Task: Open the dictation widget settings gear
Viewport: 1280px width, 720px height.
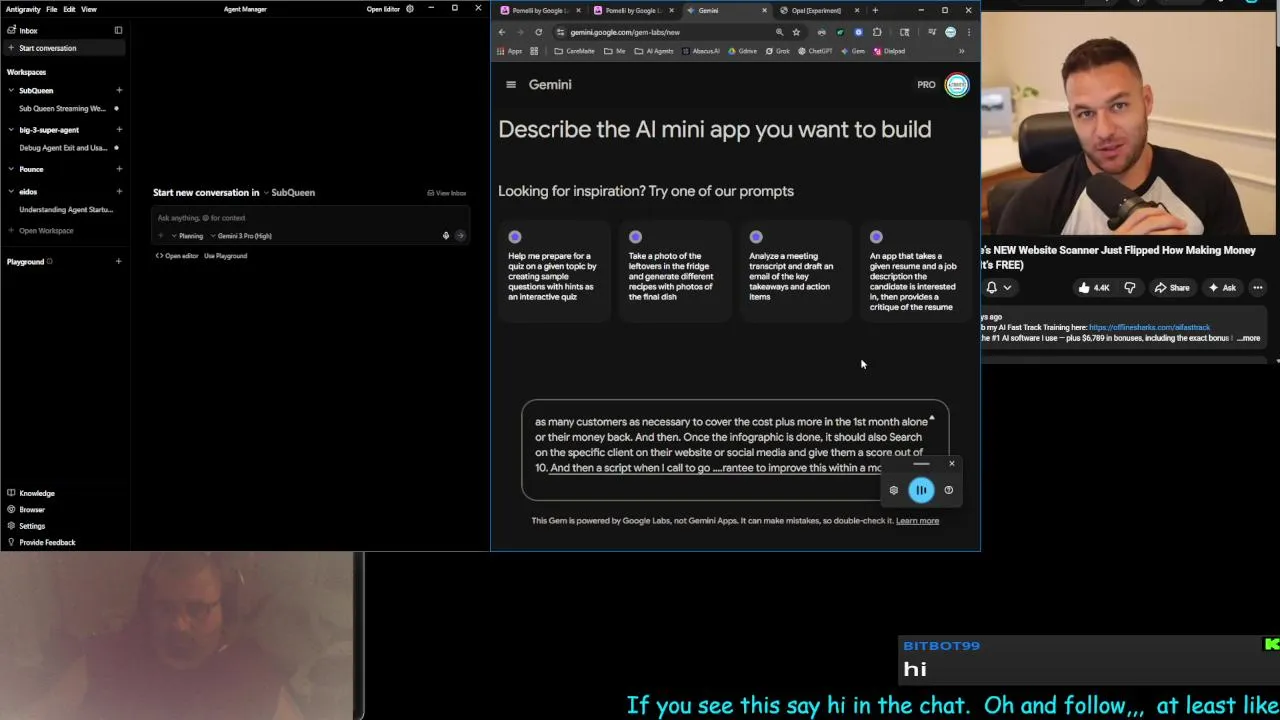Action: [894, 490]
